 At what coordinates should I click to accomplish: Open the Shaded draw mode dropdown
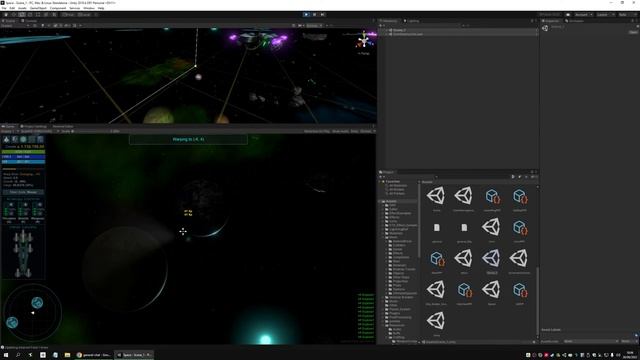pyautogui.click(x=14, y=25)
